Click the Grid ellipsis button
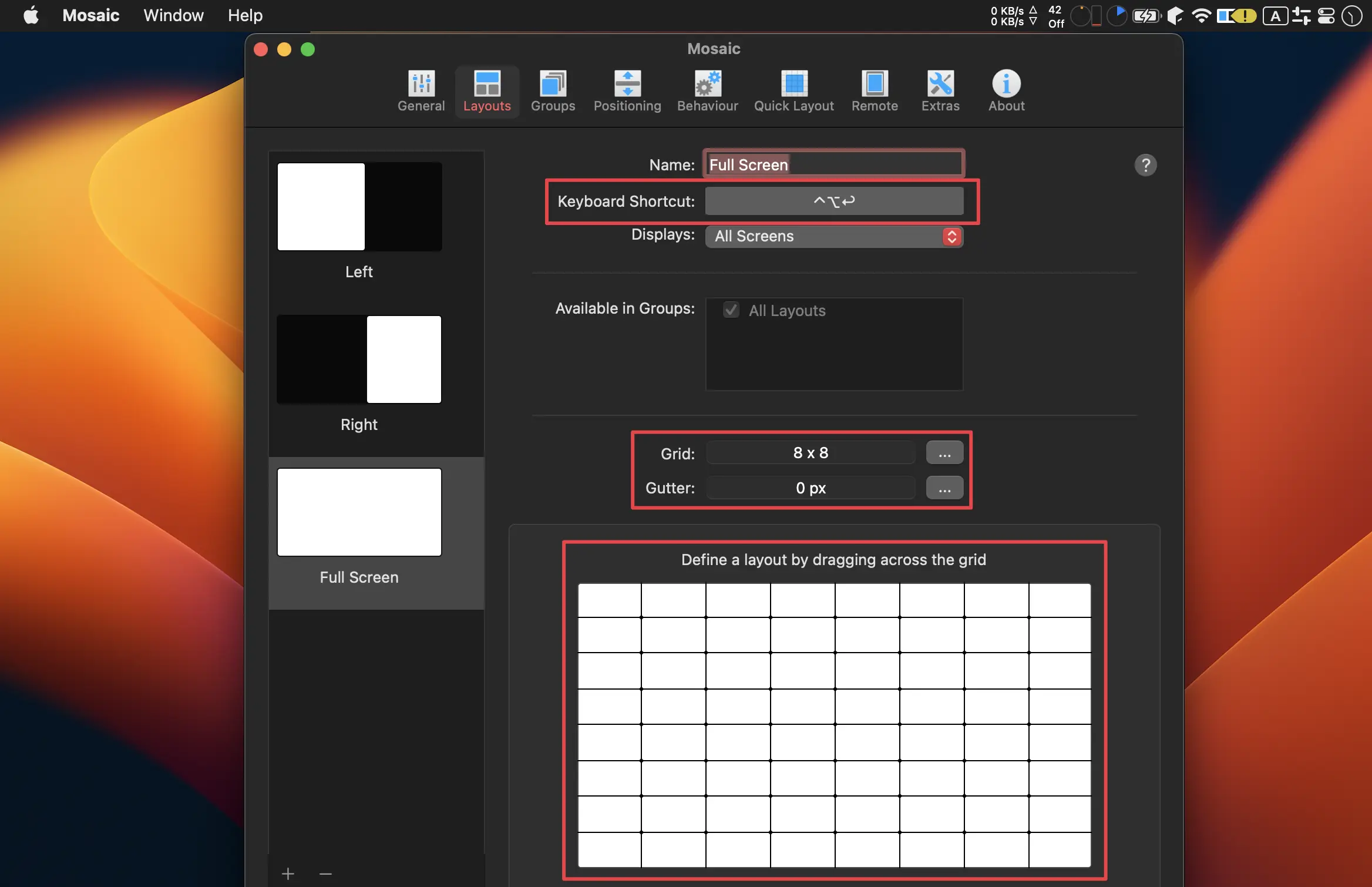The image size is (1372, 887). (x=944, y=453)
